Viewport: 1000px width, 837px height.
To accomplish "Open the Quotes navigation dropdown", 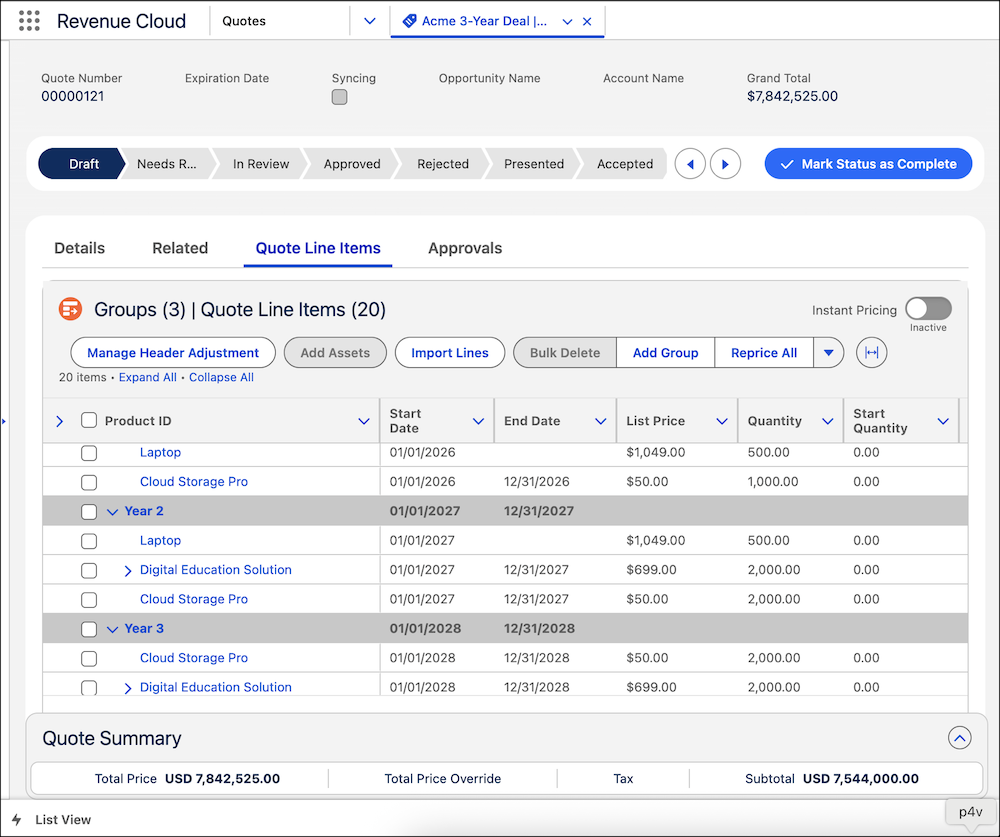I will pos(370,21).
